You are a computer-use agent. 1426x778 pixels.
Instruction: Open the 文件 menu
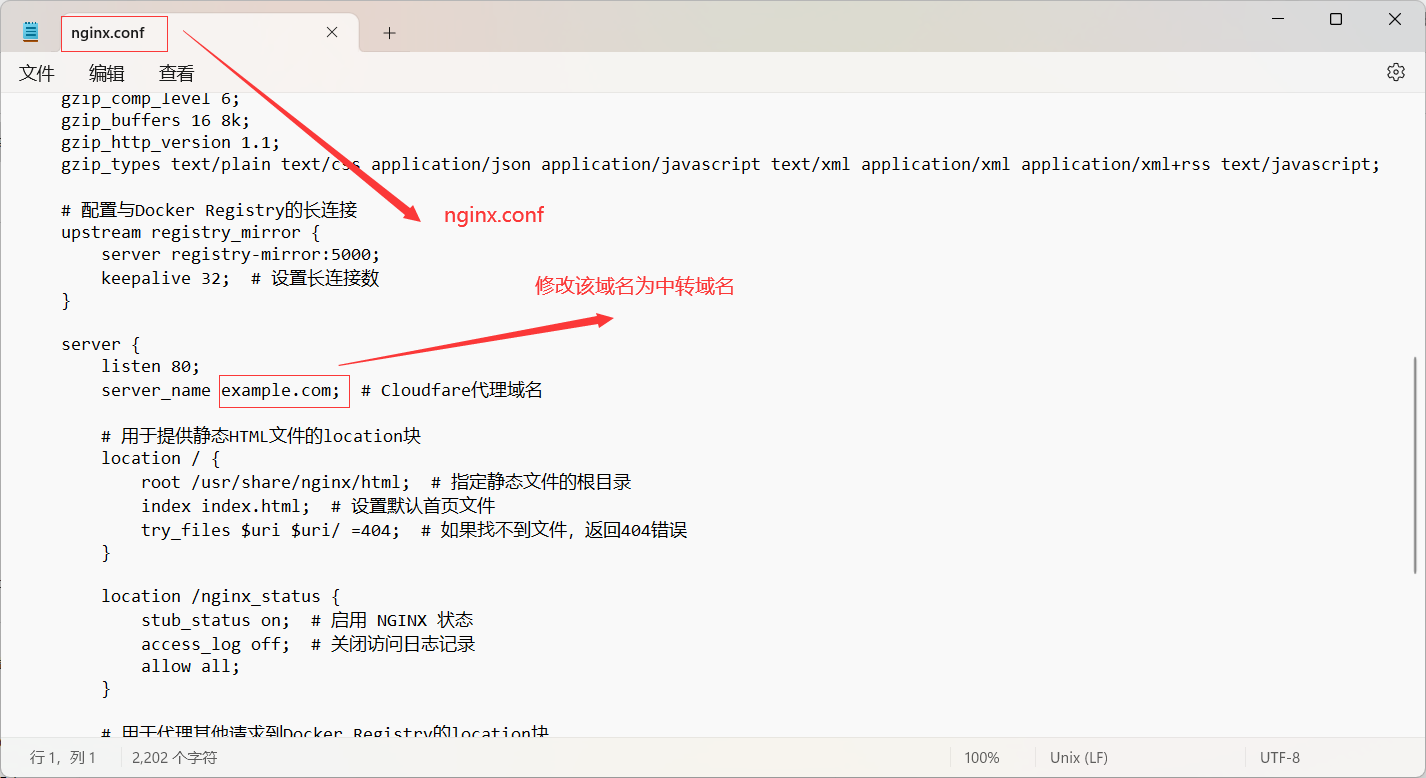point(37,73)
